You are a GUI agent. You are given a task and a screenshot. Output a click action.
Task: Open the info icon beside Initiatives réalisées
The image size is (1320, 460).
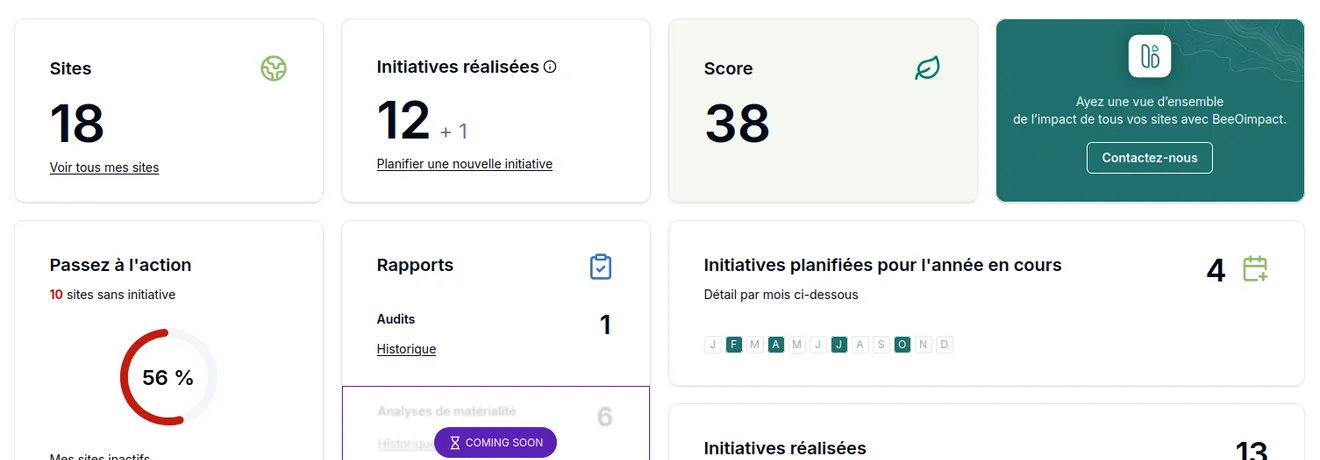click(549, 67)
